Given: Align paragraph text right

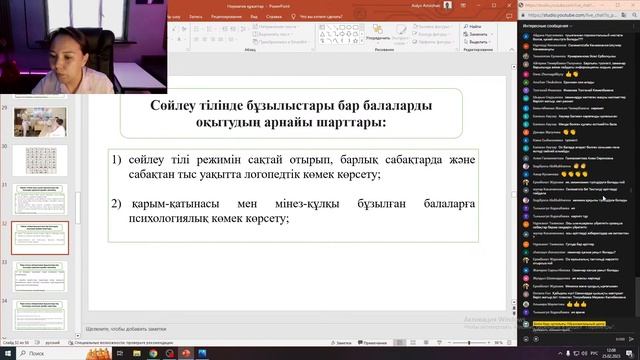Looking at the screenshot, I should coord(213,39).
